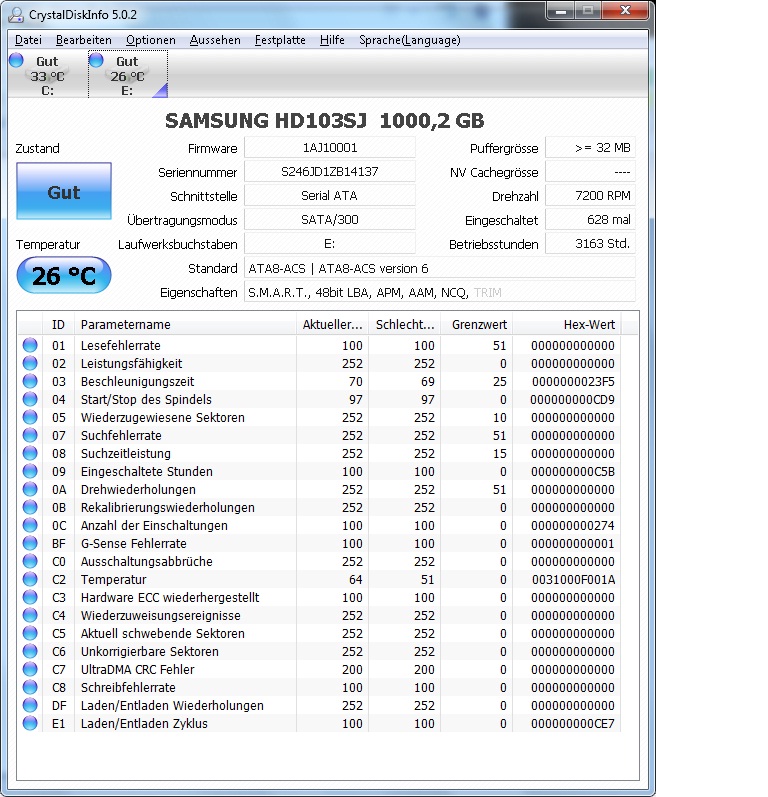
Task: Click the Übertragungsmodus field SATA/300
Action: [330, 220]
